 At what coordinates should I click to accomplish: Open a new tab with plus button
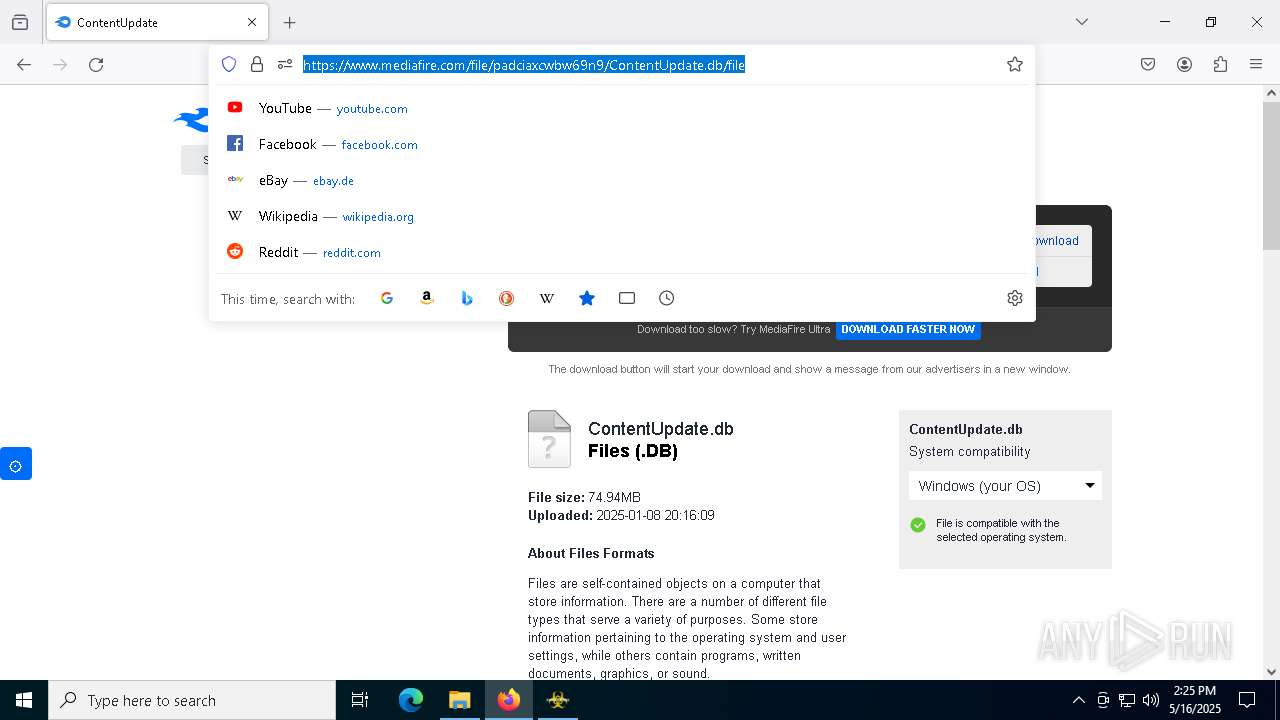click(x=290, y=22)
